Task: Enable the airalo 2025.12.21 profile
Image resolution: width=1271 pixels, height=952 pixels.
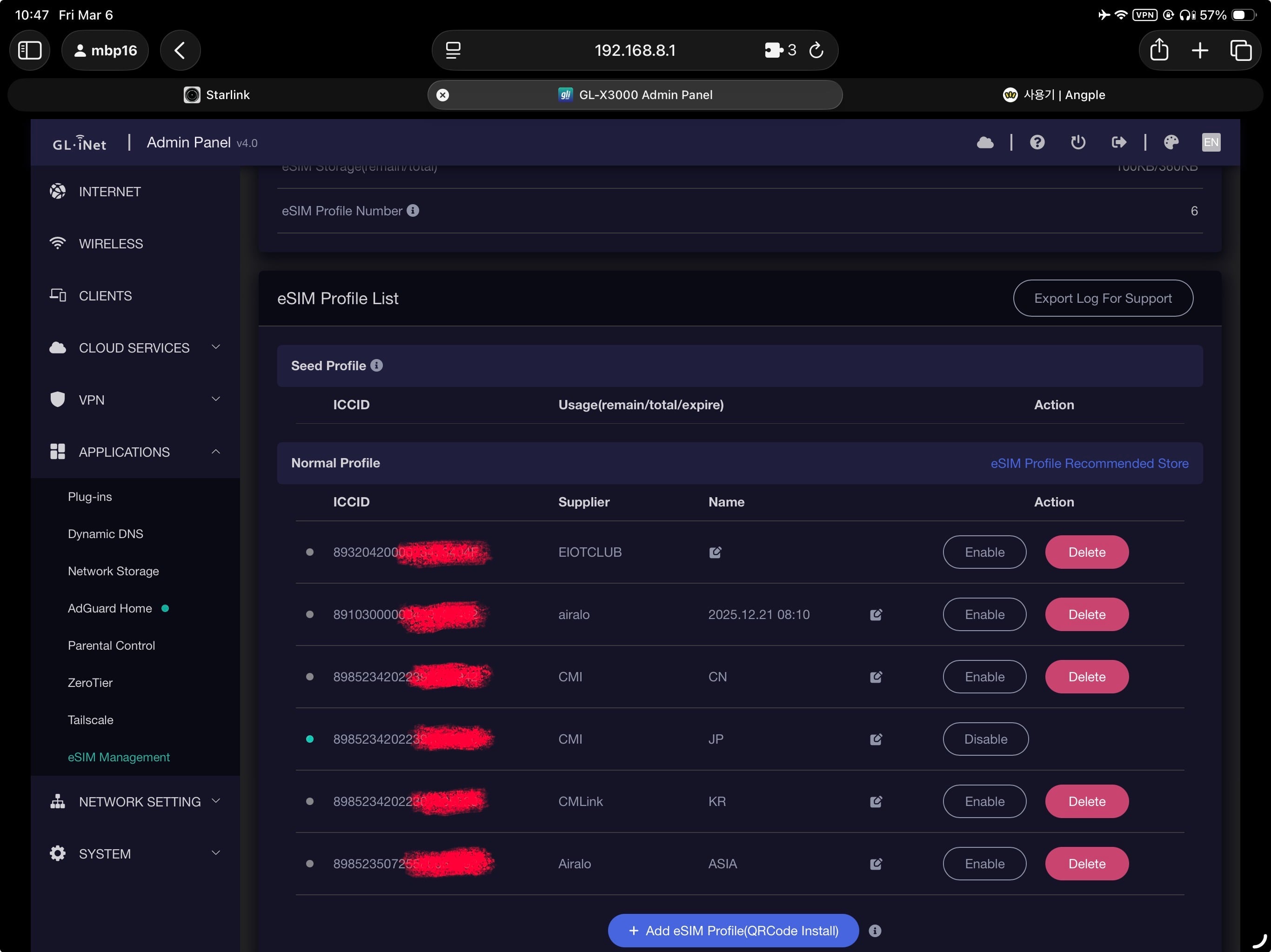Action: click(x=984, y=615)
